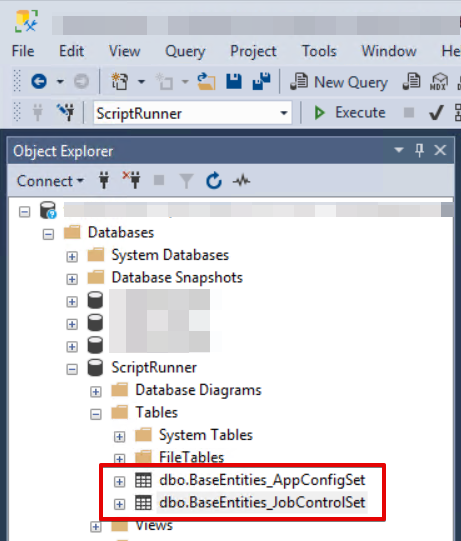Click the AppConfigSet table grid icon

tap(143, 480)
